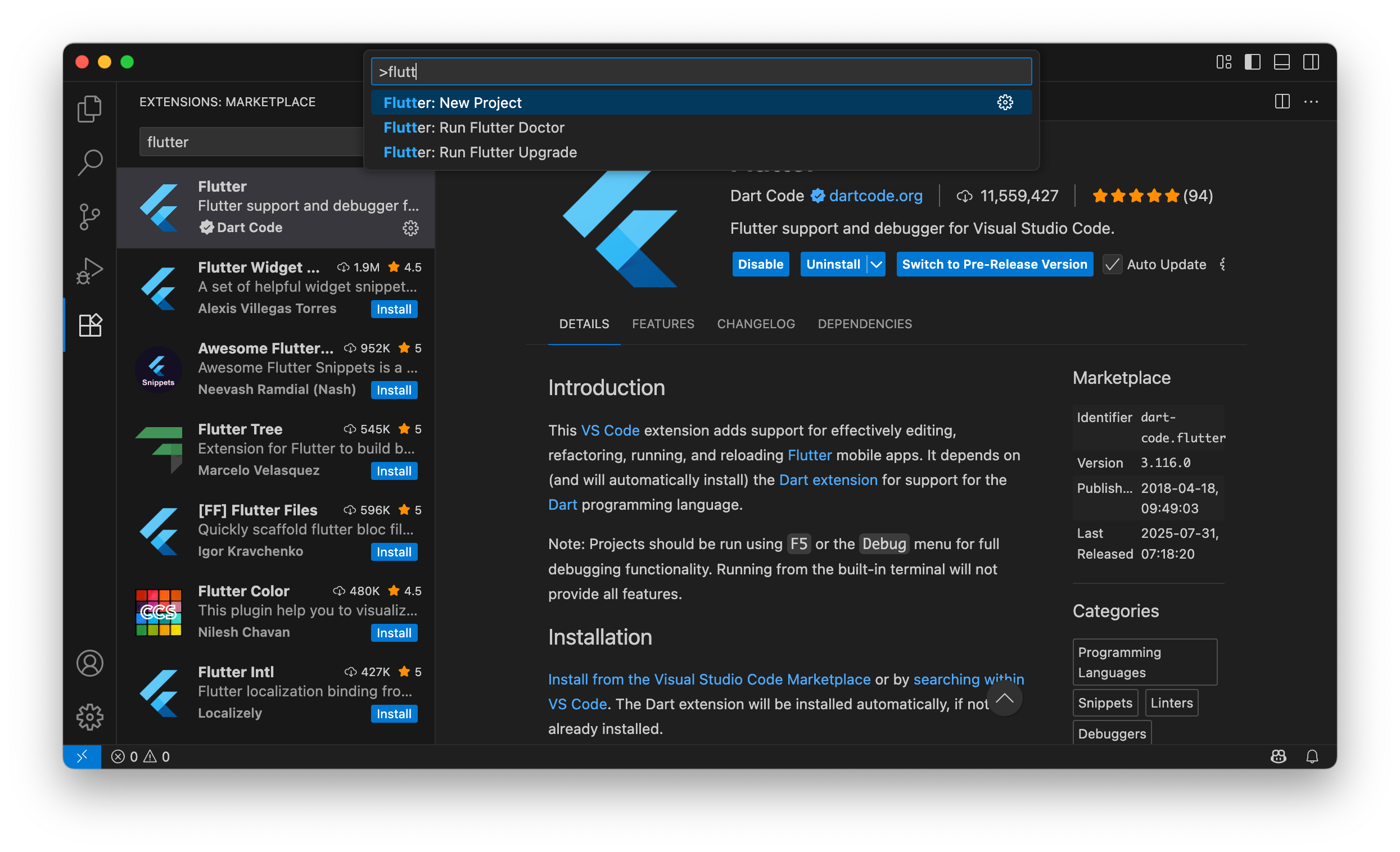Click the Flutter link in the Introduction paragraph
This screenshot has height=852, width=1400.
809,455
